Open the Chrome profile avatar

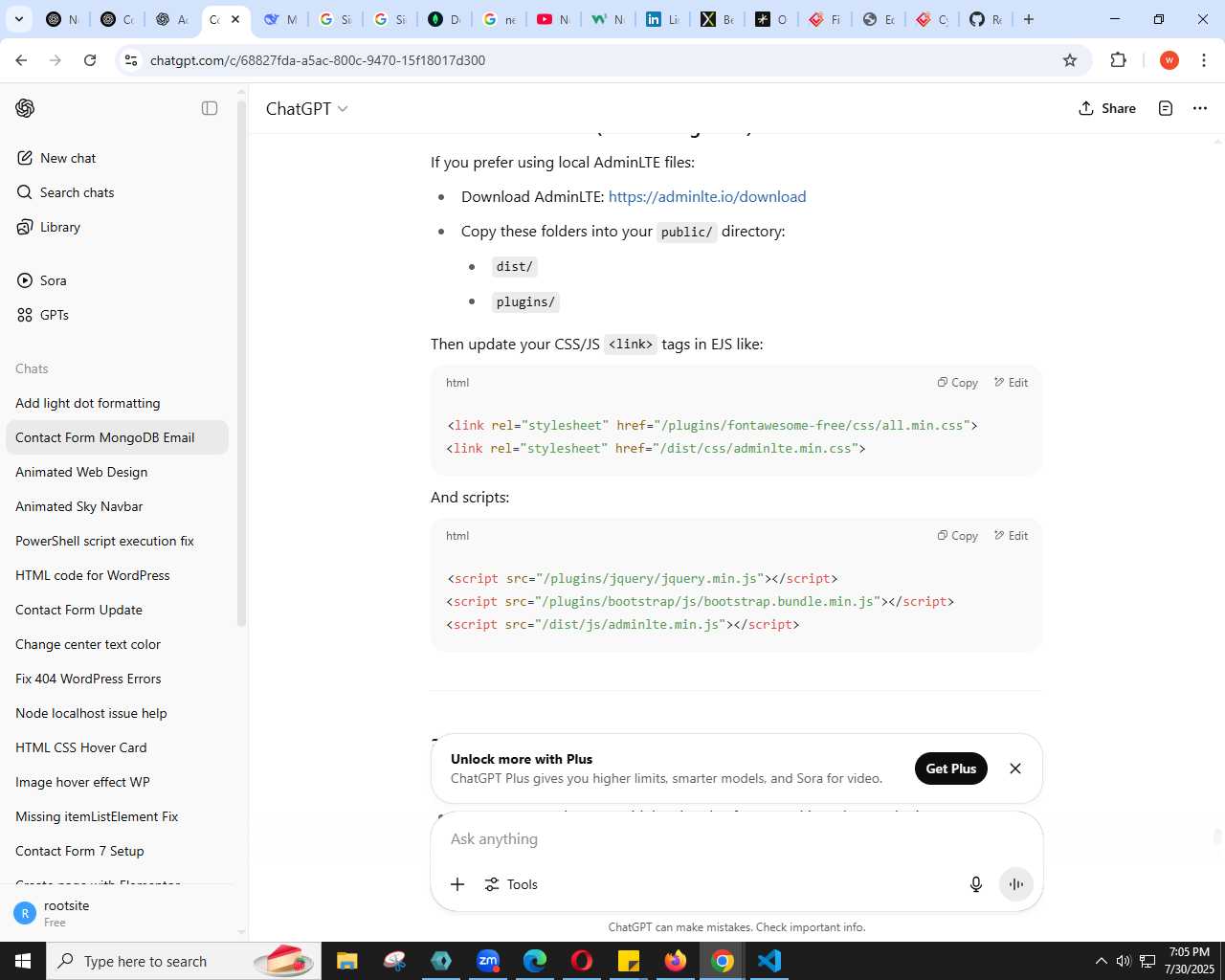[x=1169, y=60]
